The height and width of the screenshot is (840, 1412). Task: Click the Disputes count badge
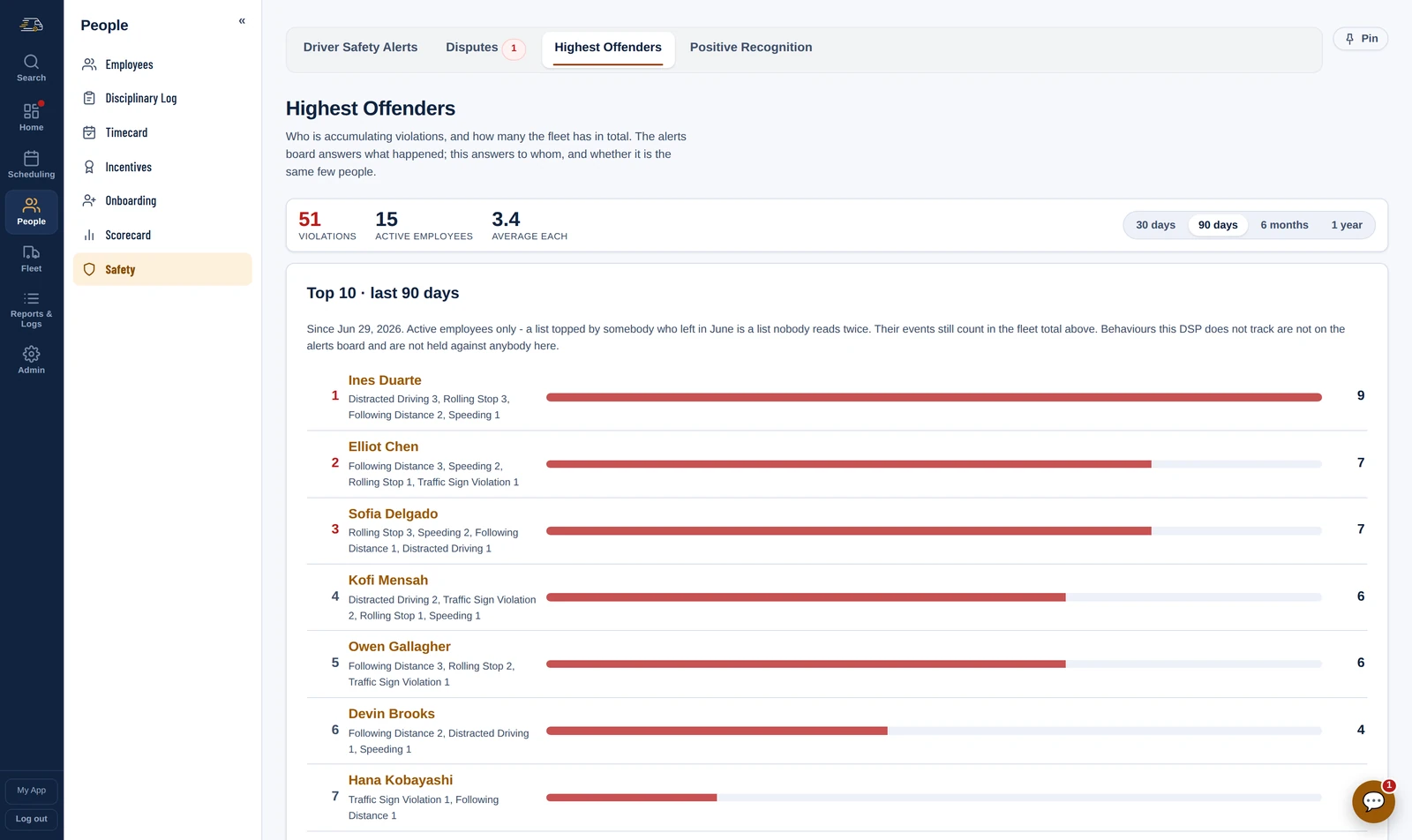point(514,49)
